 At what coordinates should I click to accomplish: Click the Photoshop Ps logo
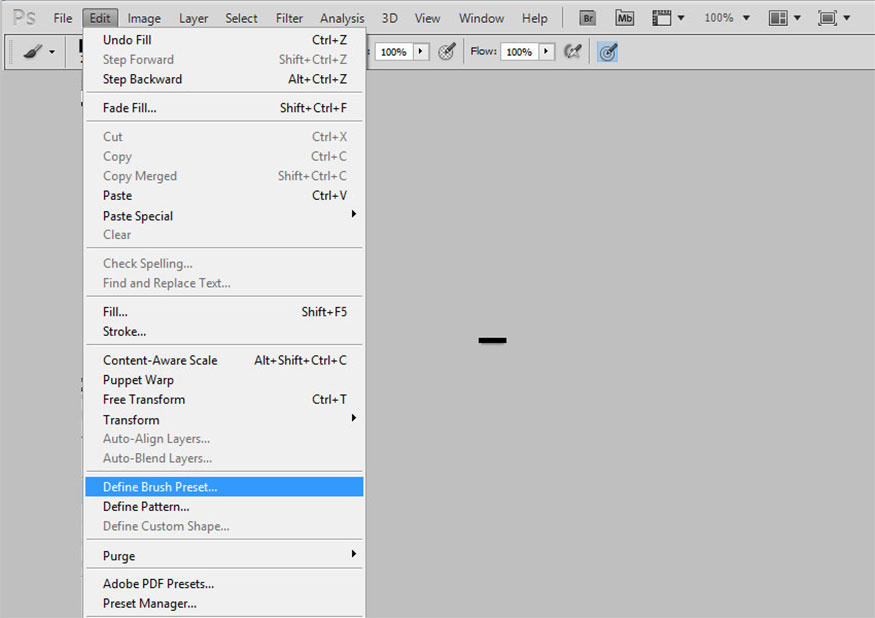point(25,18)
